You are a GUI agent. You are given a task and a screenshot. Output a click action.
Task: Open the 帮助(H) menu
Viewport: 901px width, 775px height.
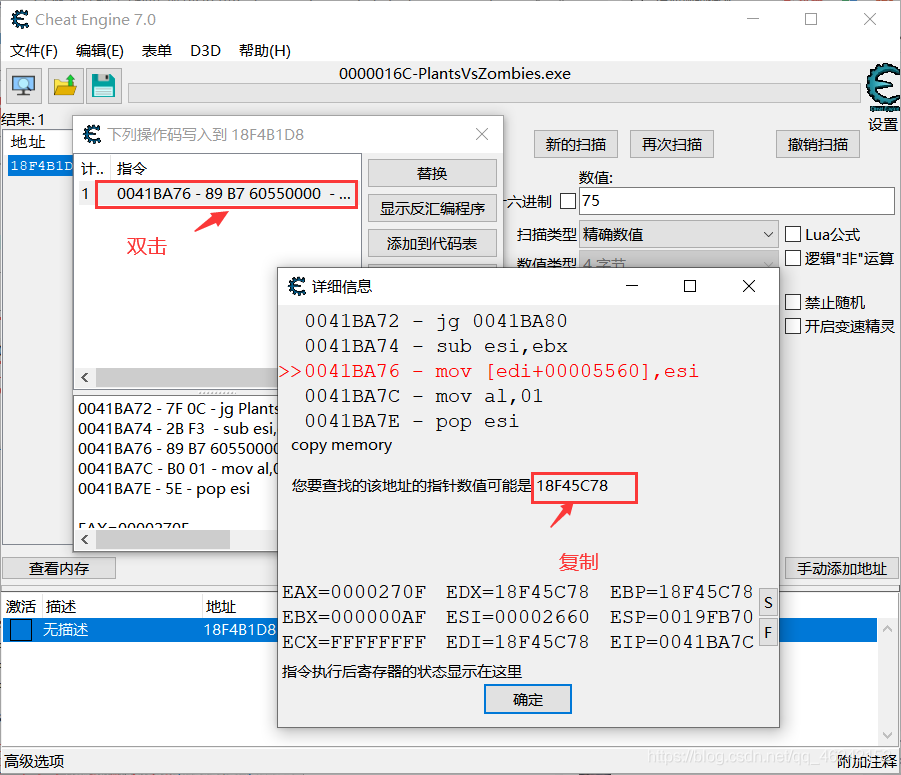265,51
